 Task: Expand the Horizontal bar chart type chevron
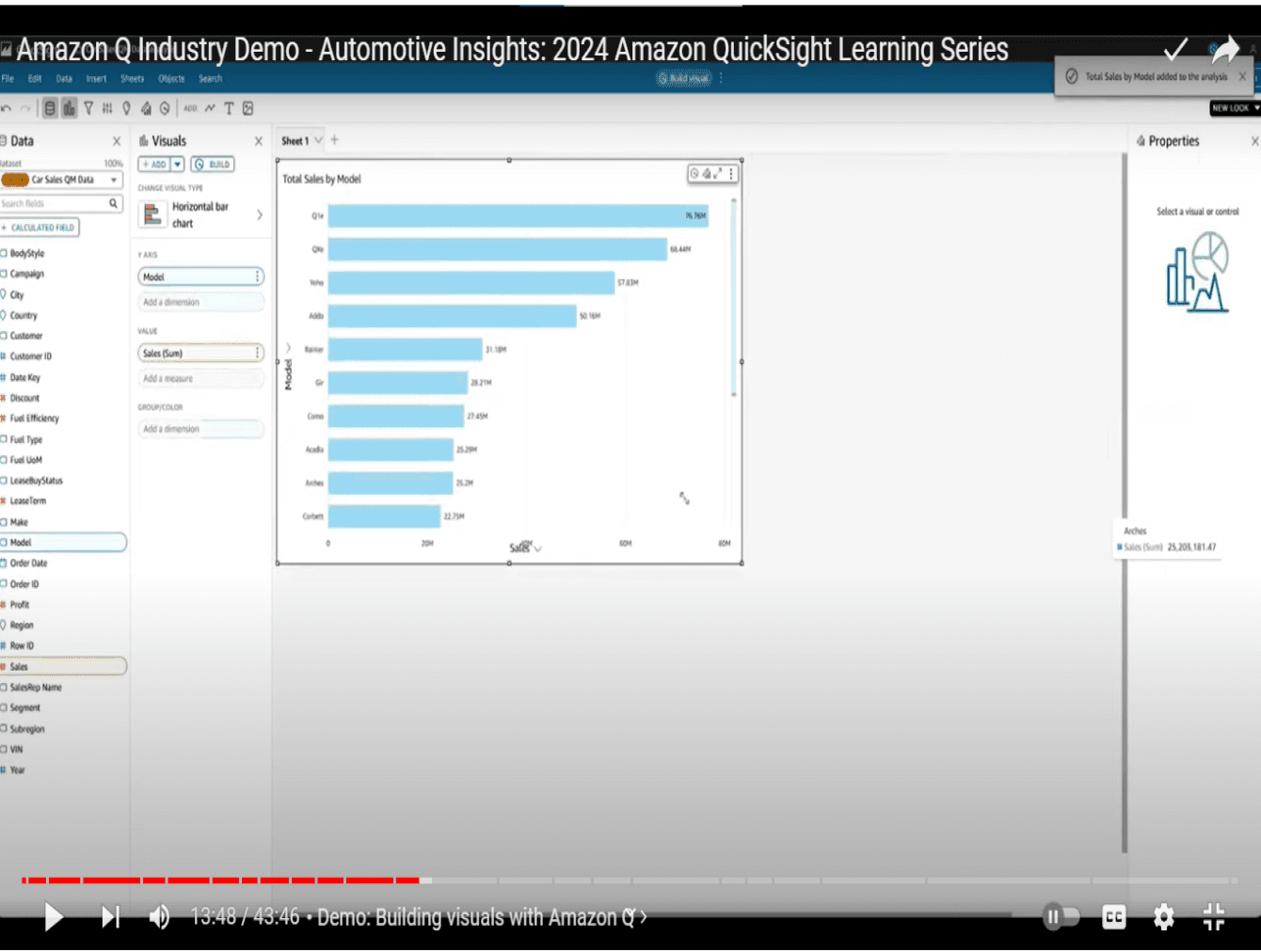(260, 215)
